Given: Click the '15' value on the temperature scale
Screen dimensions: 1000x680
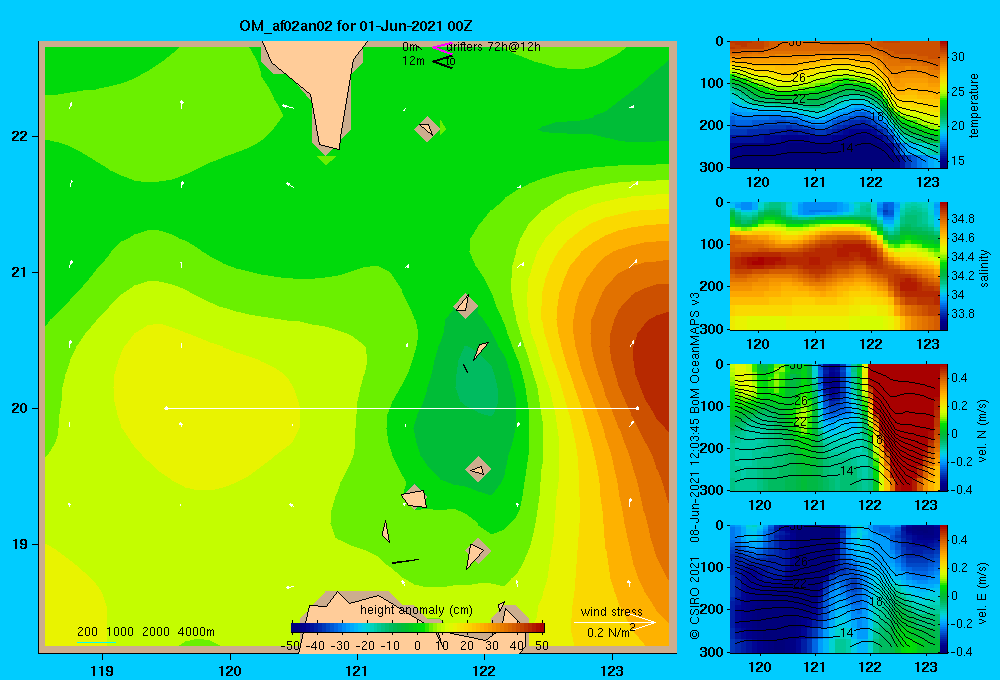Looking at the screenshot, I should tap(958, 161).
